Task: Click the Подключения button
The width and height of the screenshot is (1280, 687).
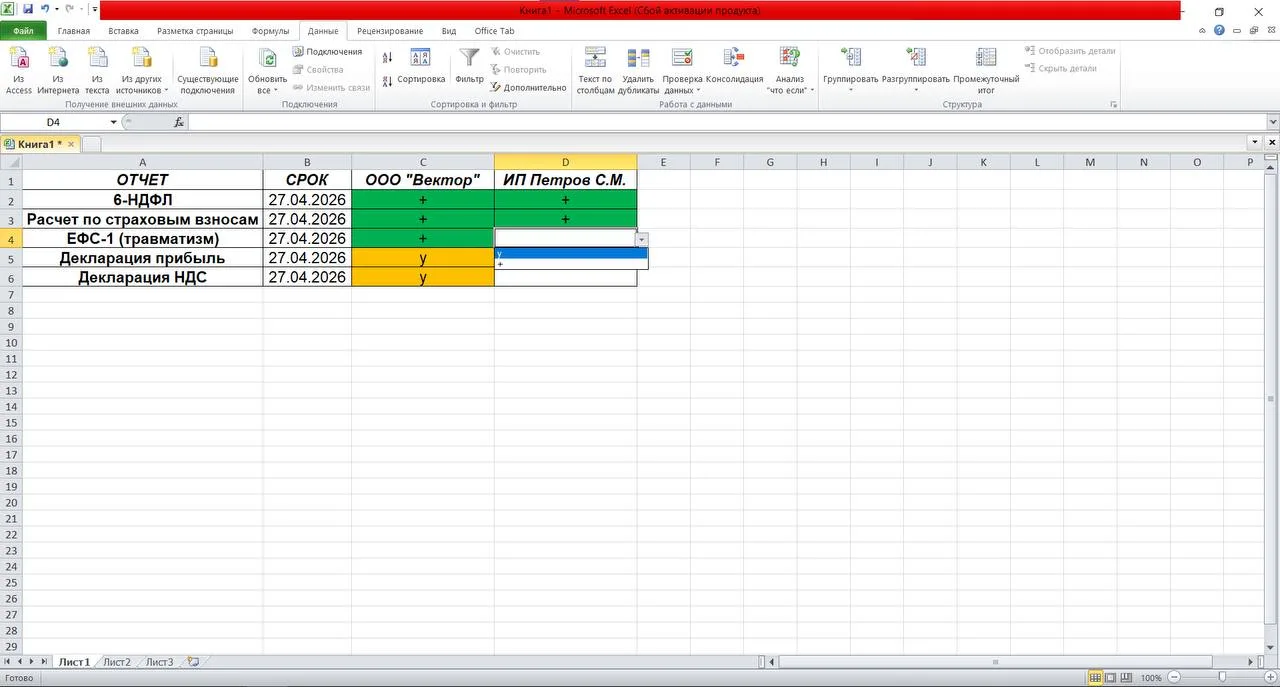Action: [327, 51]
